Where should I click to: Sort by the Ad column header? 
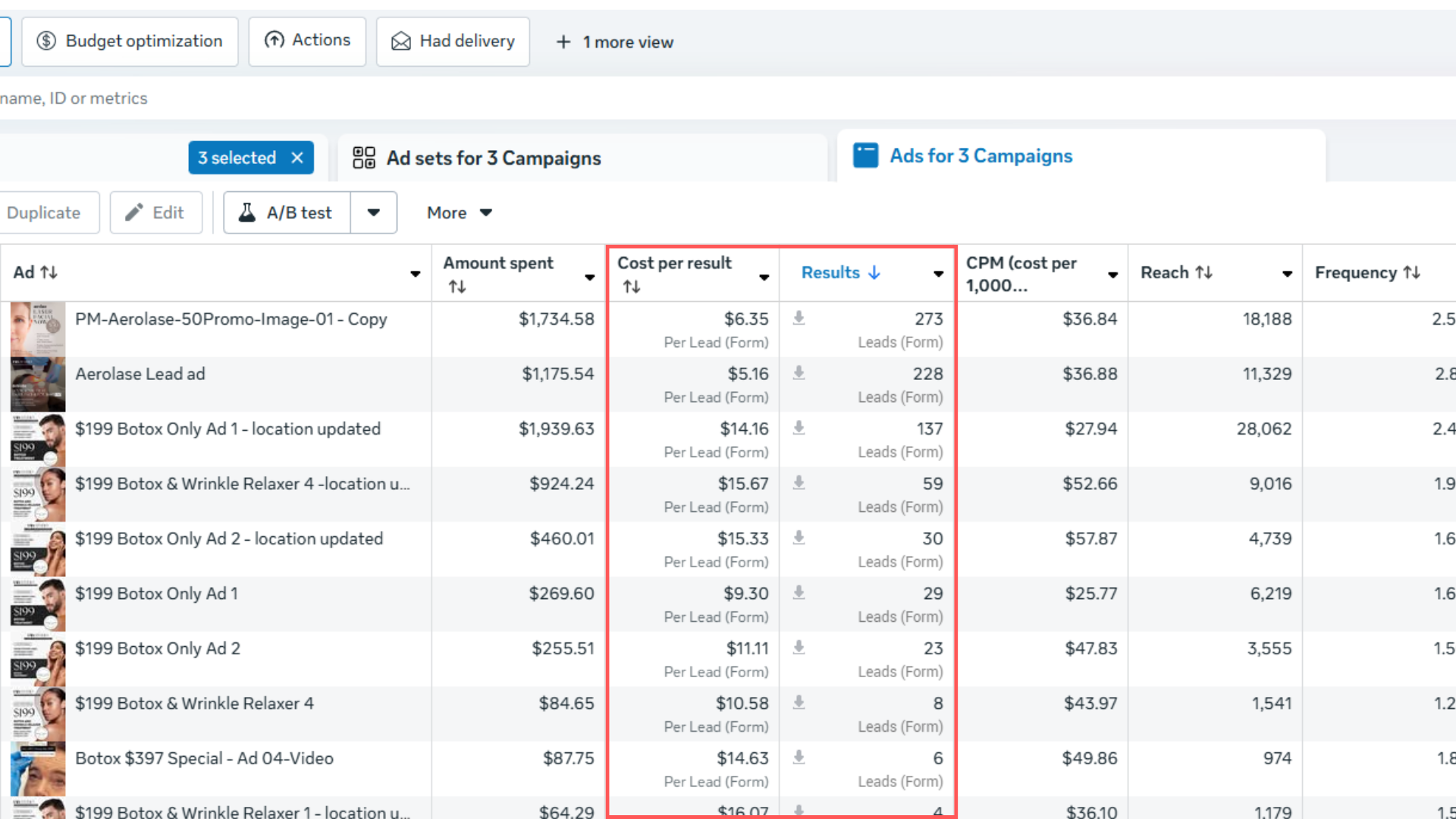point(36,273)
